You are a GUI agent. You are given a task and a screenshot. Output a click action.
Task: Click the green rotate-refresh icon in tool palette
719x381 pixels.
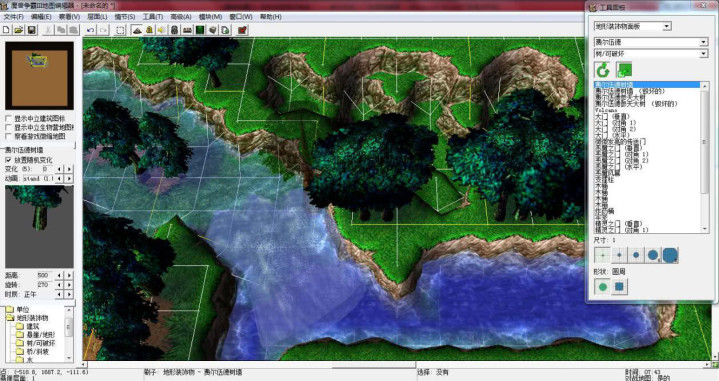603,70
